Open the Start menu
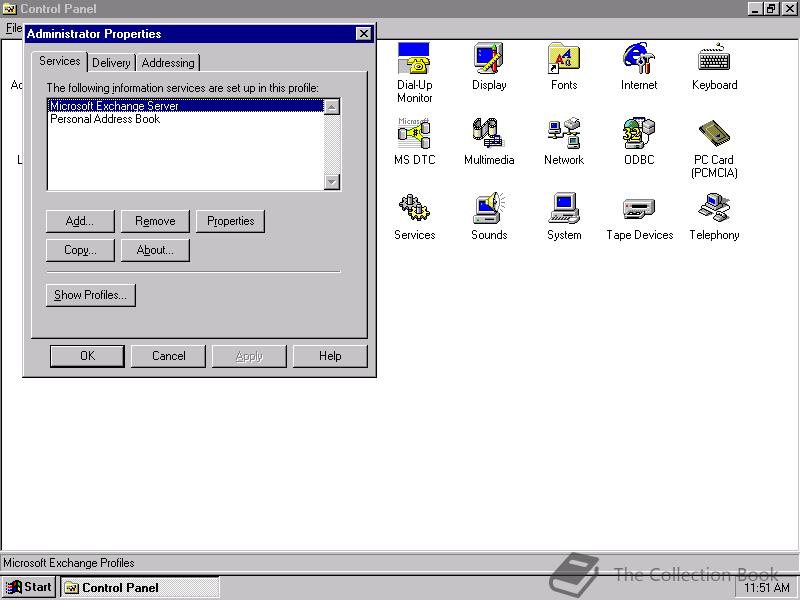The width and height of the screenshot is (800, 600). [x=29, y=587]
